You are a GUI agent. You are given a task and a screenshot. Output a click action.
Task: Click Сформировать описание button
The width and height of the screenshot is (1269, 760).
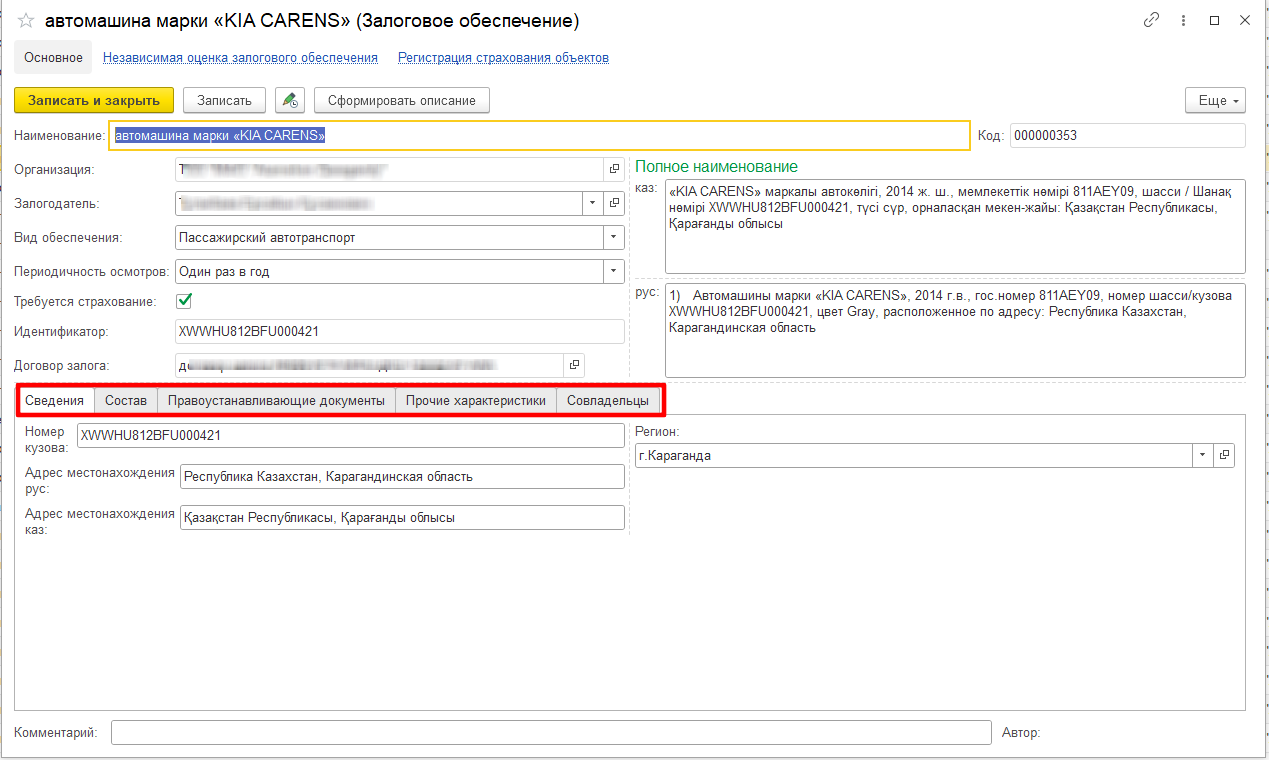(x=401, y=100)
